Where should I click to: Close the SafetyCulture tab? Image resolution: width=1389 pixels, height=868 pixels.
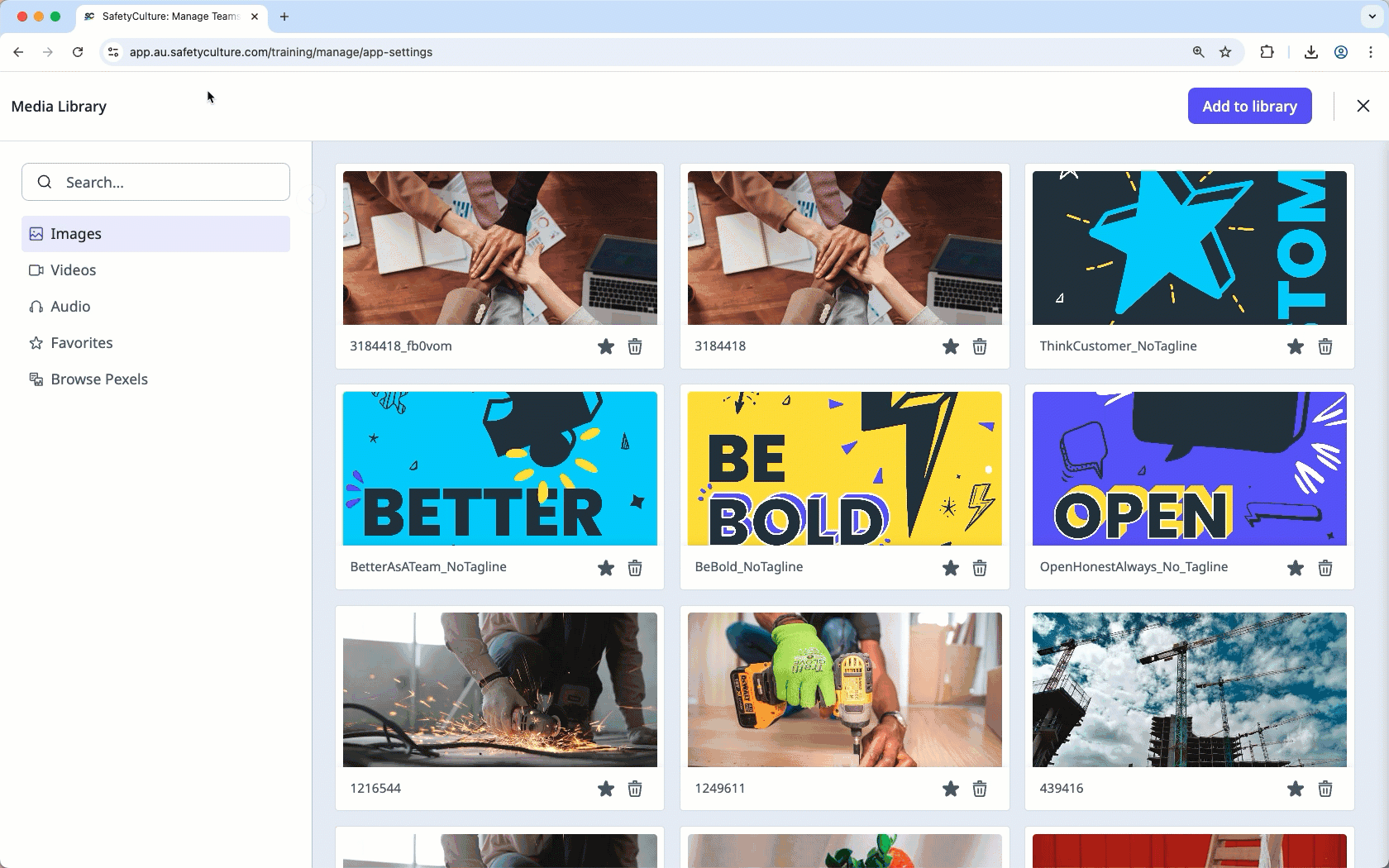(x=255, y=17)
